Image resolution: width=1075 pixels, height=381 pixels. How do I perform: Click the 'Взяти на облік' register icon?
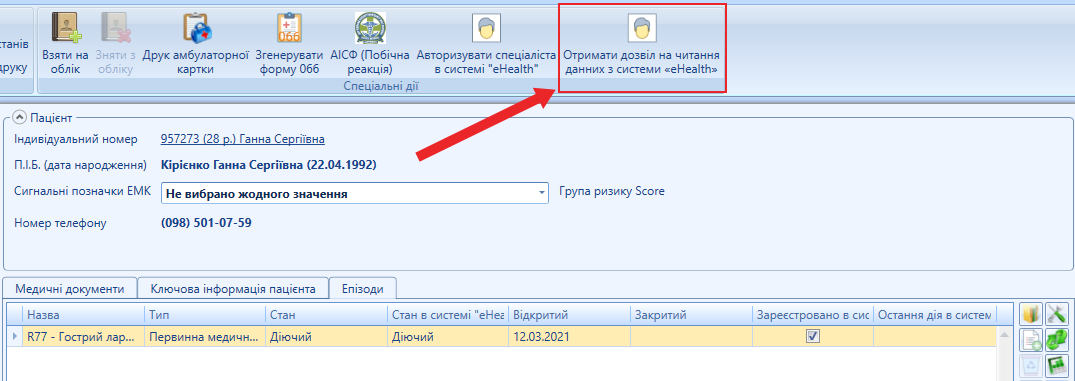click(x=65, y=28)
